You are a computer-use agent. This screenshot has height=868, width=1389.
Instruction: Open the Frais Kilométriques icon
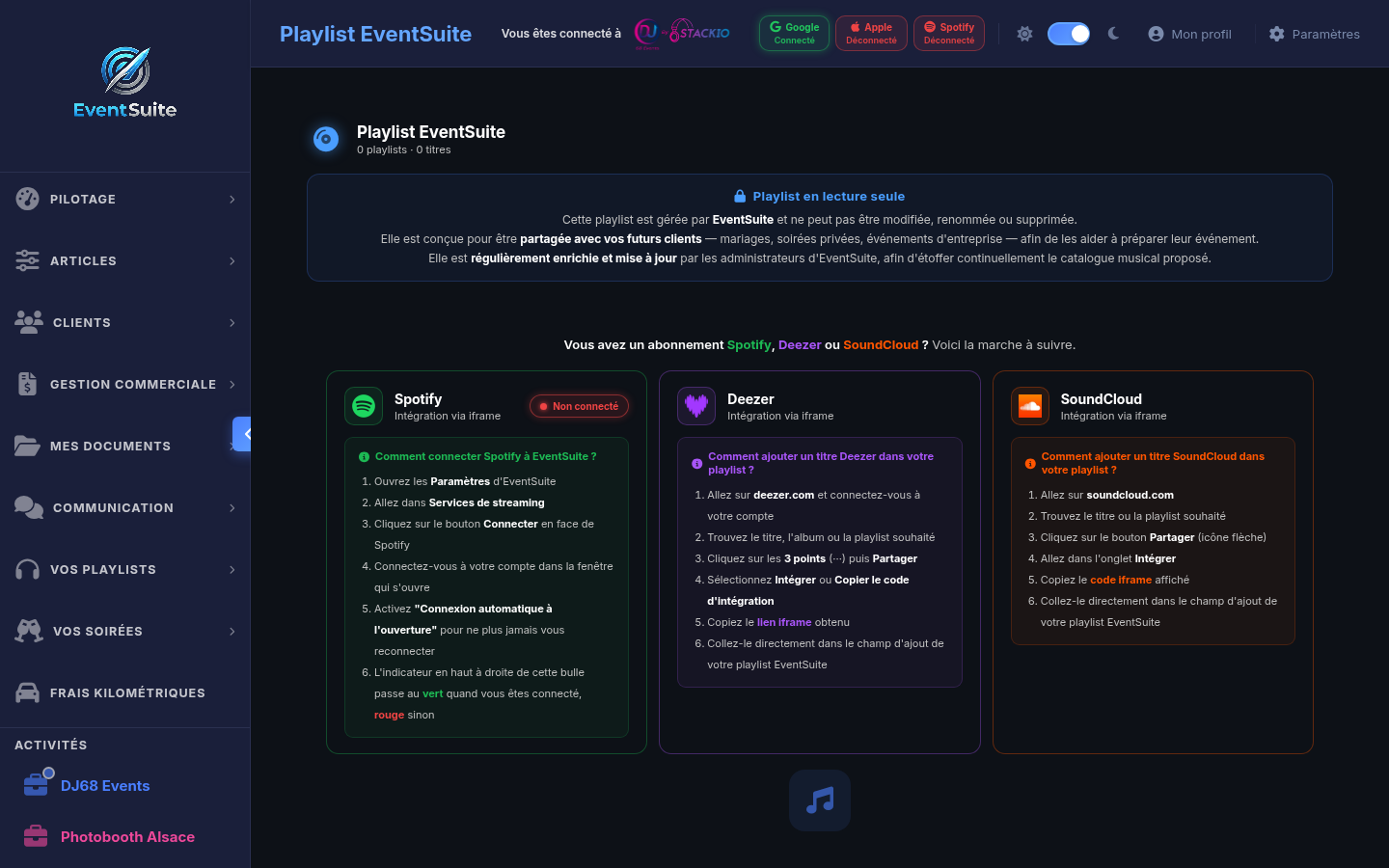tap(27, 692)
